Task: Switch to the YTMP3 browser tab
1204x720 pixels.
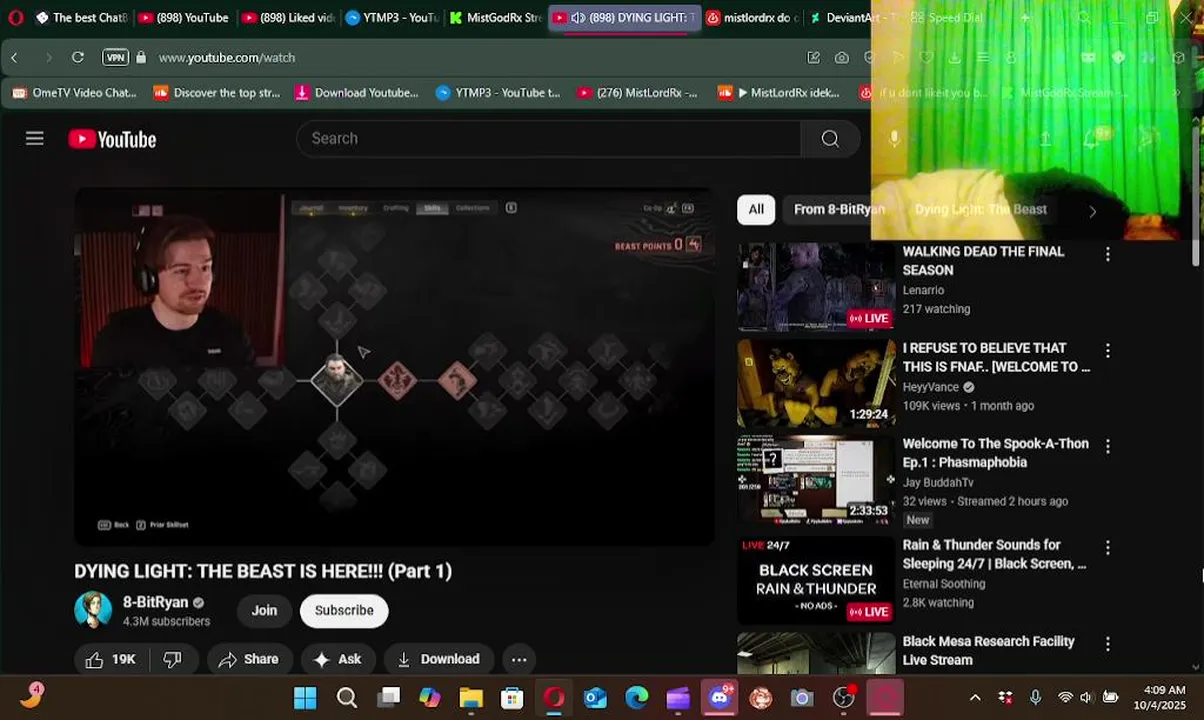Action: click(392, 17)
